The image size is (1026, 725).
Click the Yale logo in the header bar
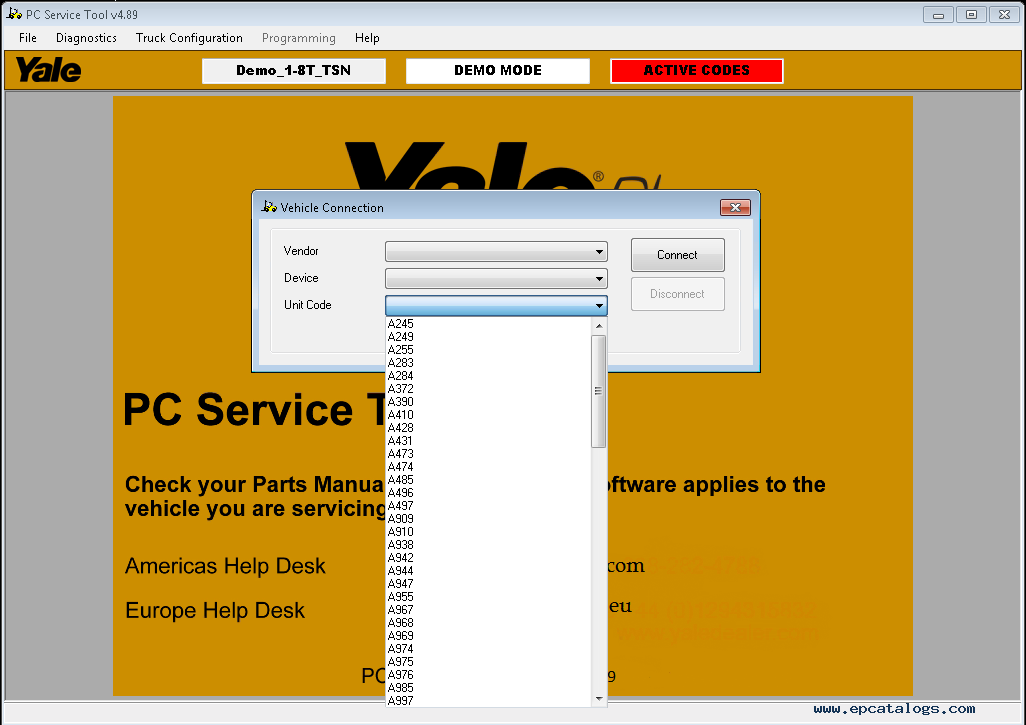point(48,70)
